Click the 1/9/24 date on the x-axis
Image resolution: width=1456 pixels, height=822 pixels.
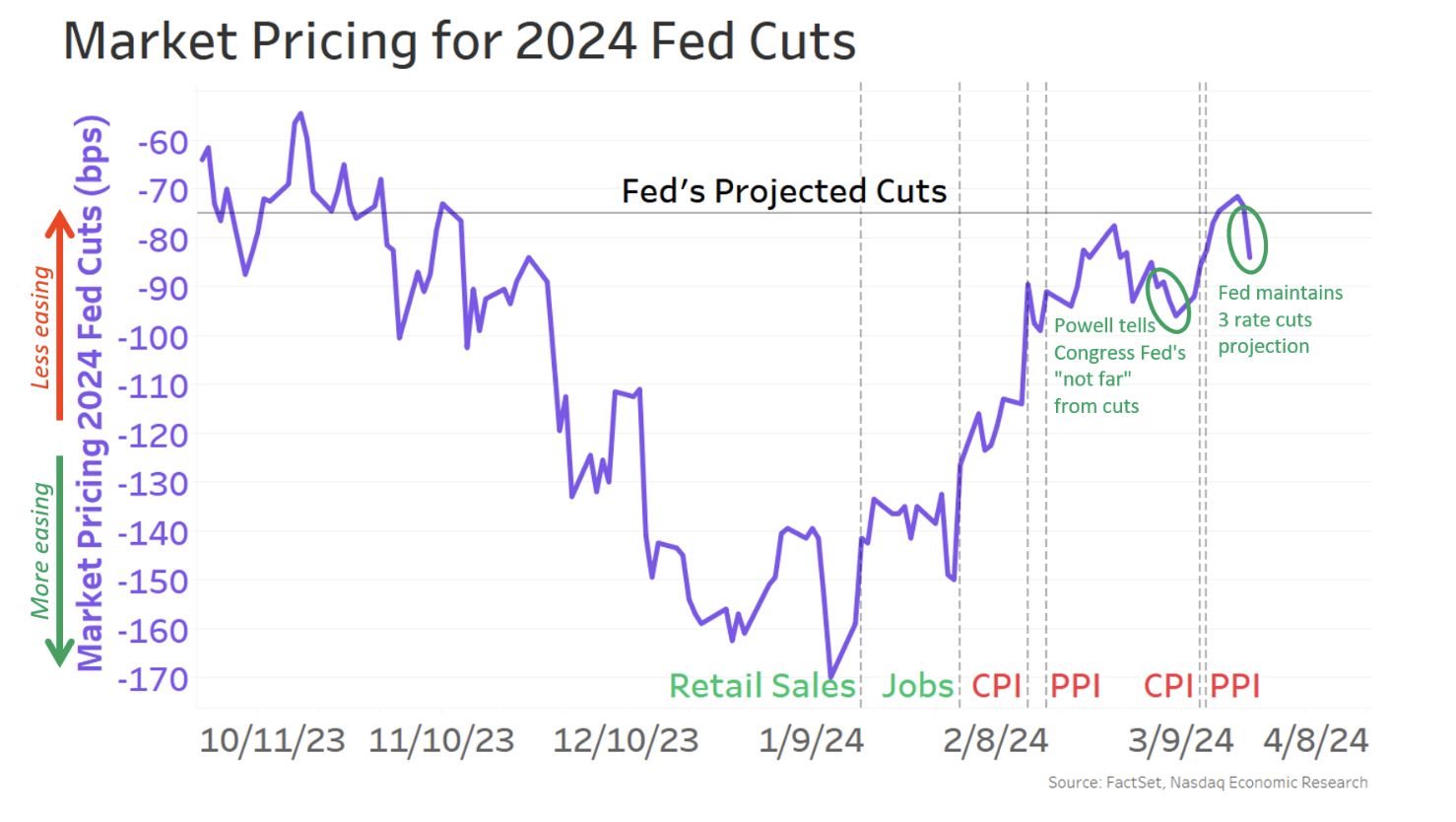[x=811, y=741]
